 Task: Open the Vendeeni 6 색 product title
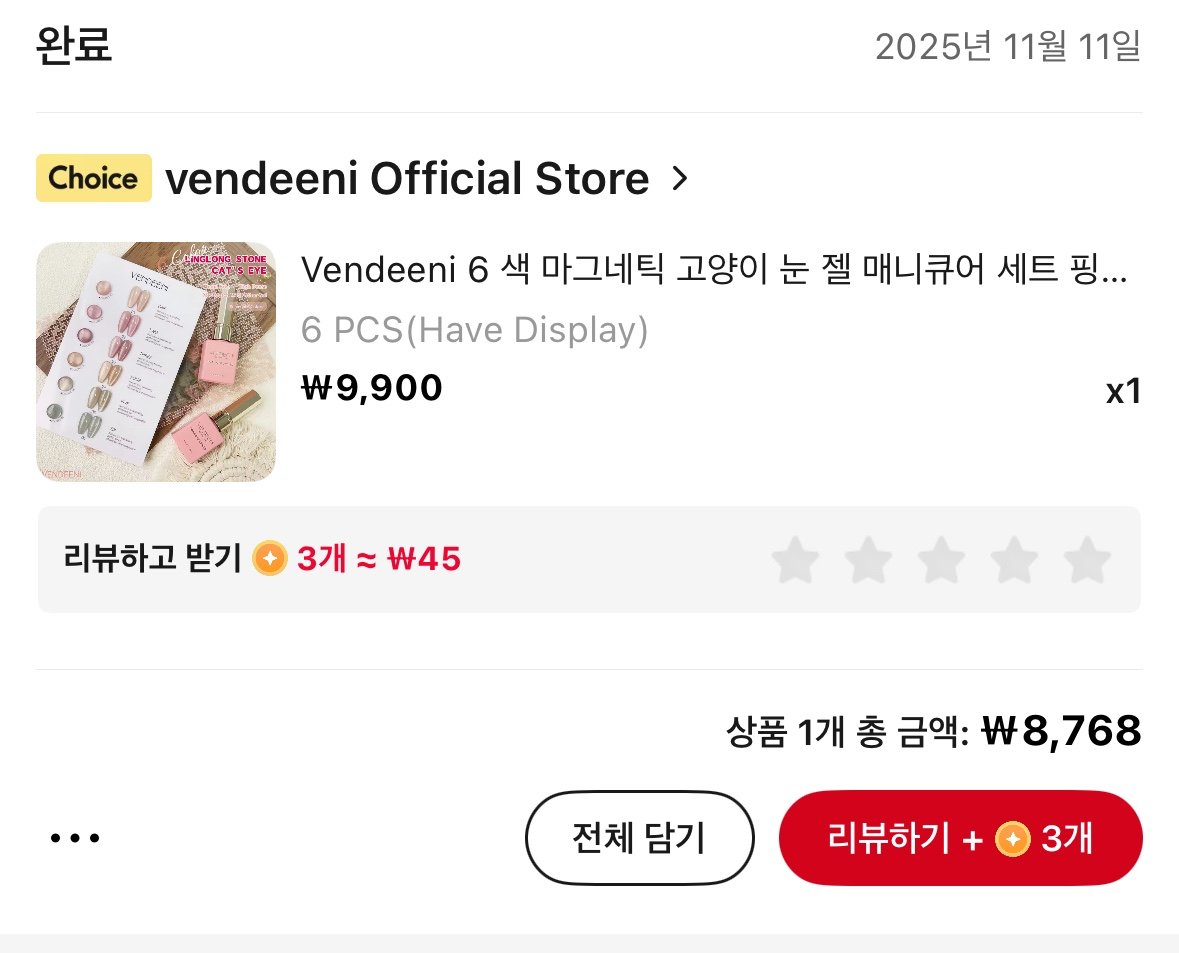point(714,269)
